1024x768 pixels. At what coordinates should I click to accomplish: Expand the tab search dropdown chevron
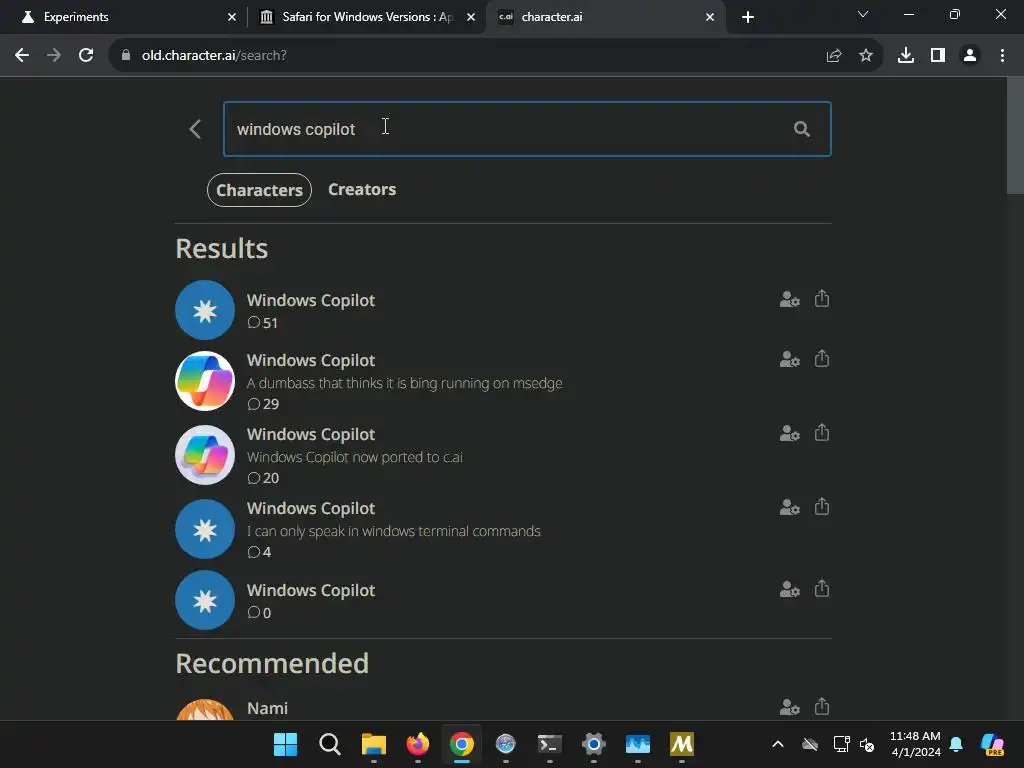(863, 14)
